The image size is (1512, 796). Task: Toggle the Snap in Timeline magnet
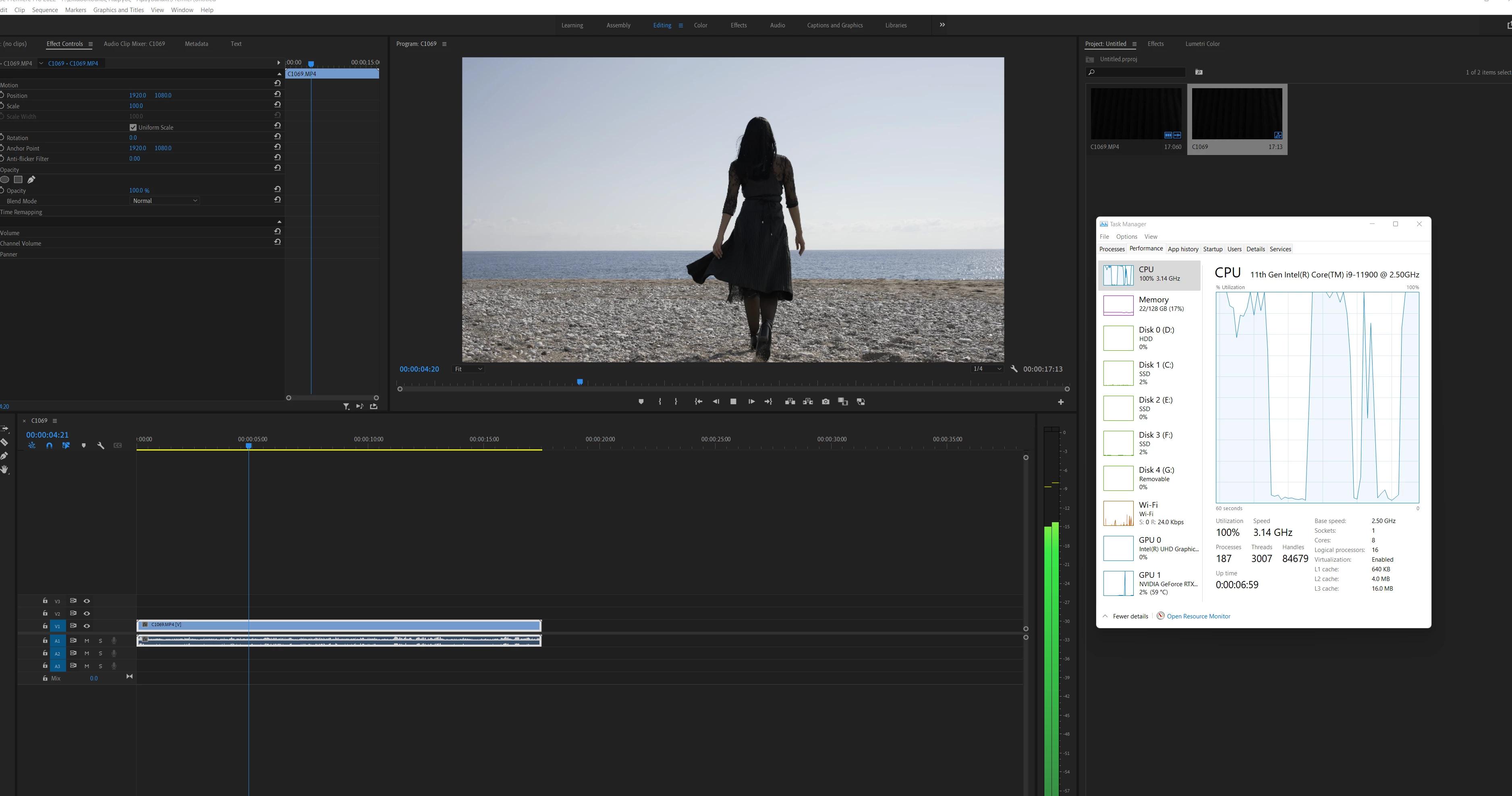pyautogui.click(x=49, y=446)
